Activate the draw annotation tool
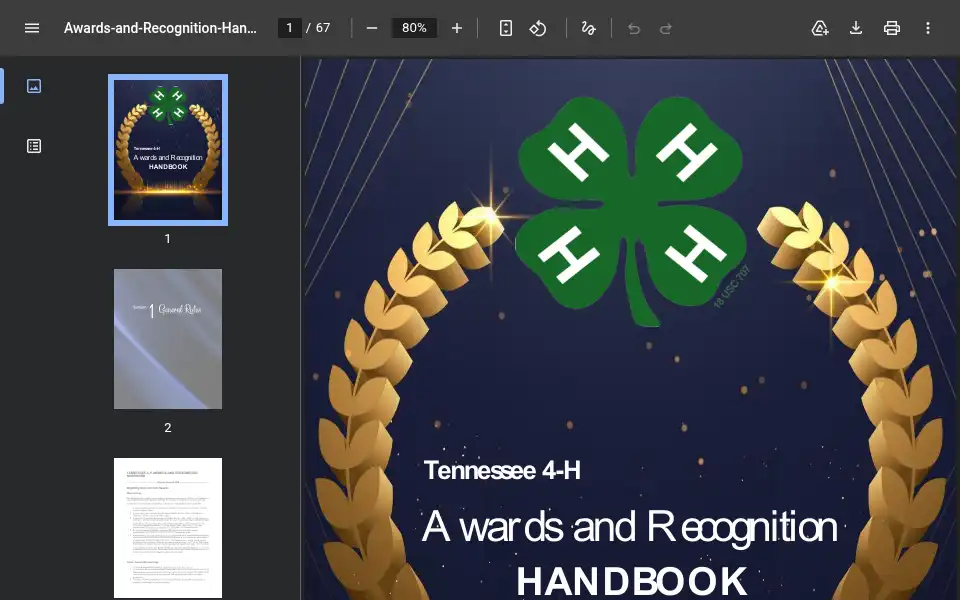The width and height of the screenshot is (960, 600). click(588, 28)
